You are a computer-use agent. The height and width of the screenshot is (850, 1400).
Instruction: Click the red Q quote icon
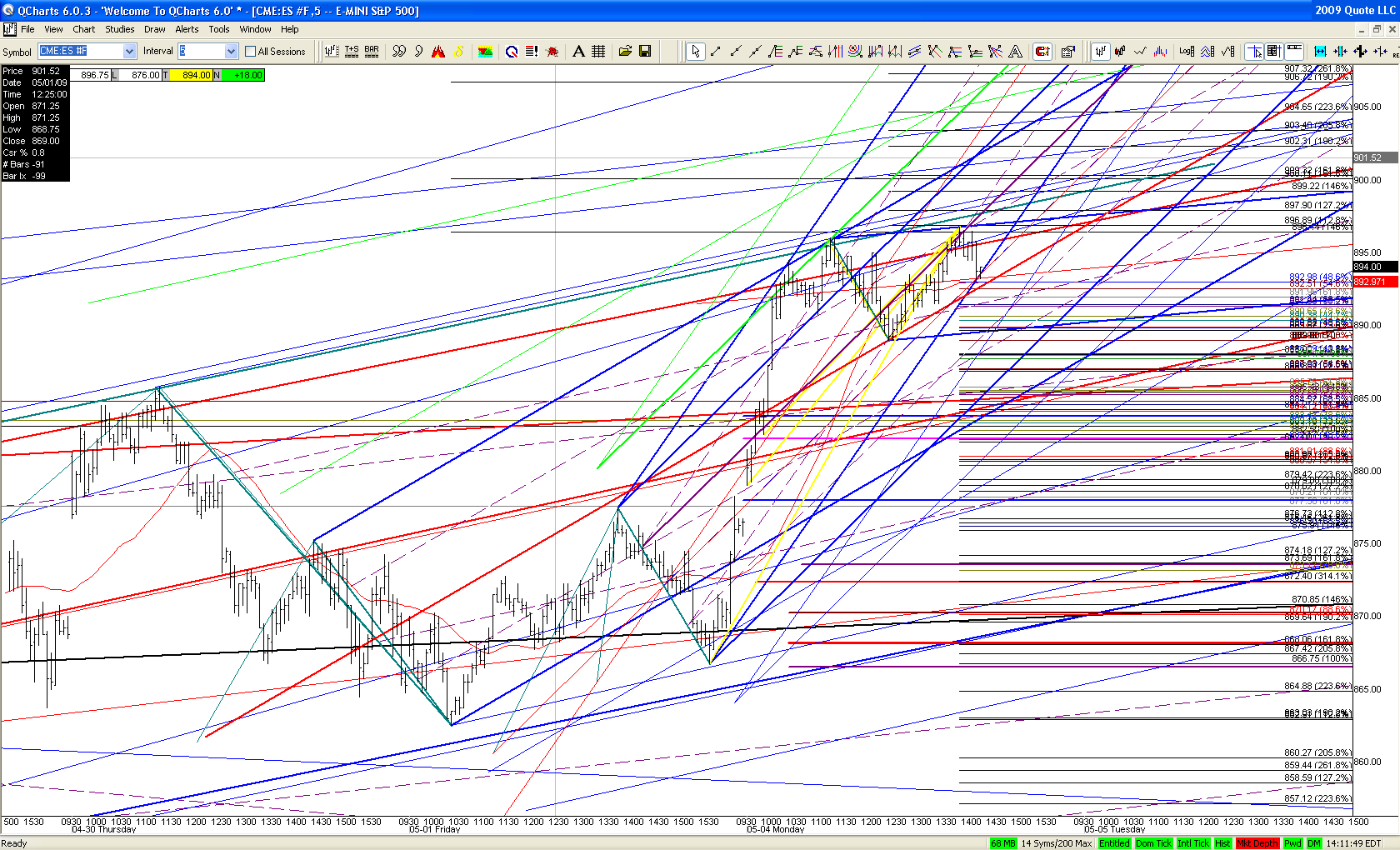point(512,52)
